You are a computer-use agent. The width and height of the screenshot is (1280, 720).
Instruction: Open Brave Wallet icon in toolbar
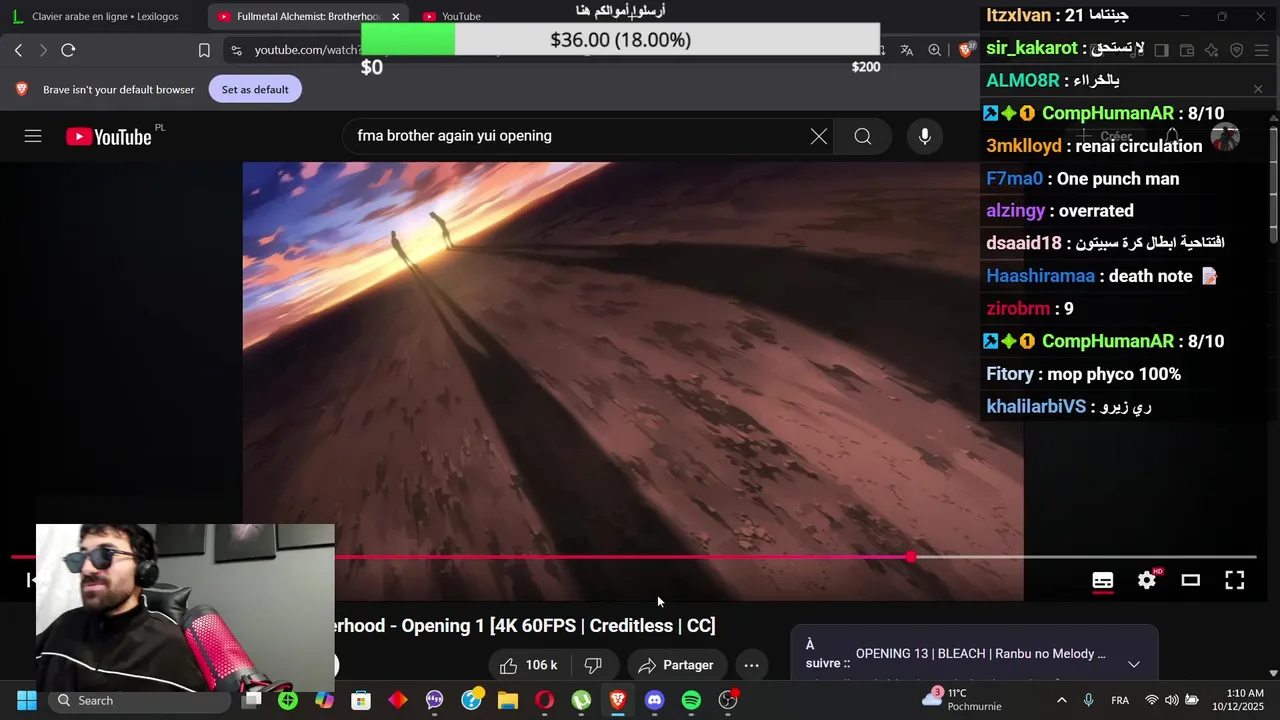click(1187, 50)
